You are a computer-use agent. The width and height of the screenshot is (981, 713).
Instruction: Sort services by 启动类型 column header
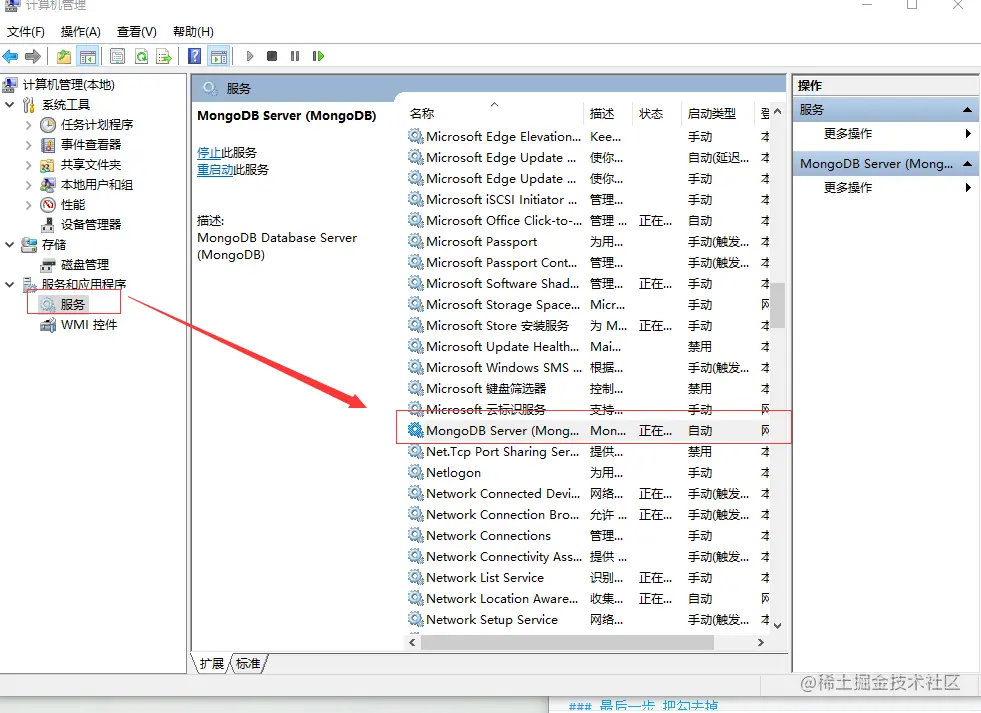[x=718, y=113]
